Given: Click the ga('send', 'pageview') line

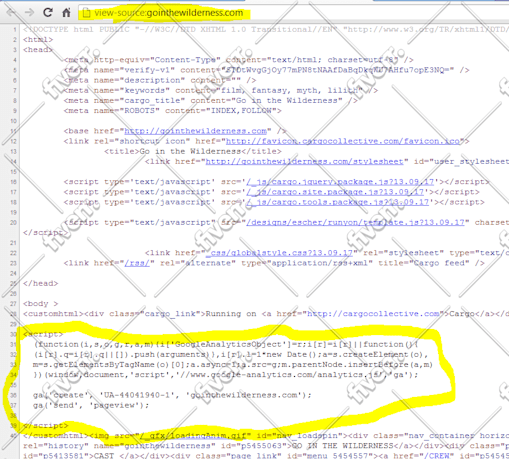Looking at the screenshot, I should point(91,405).
